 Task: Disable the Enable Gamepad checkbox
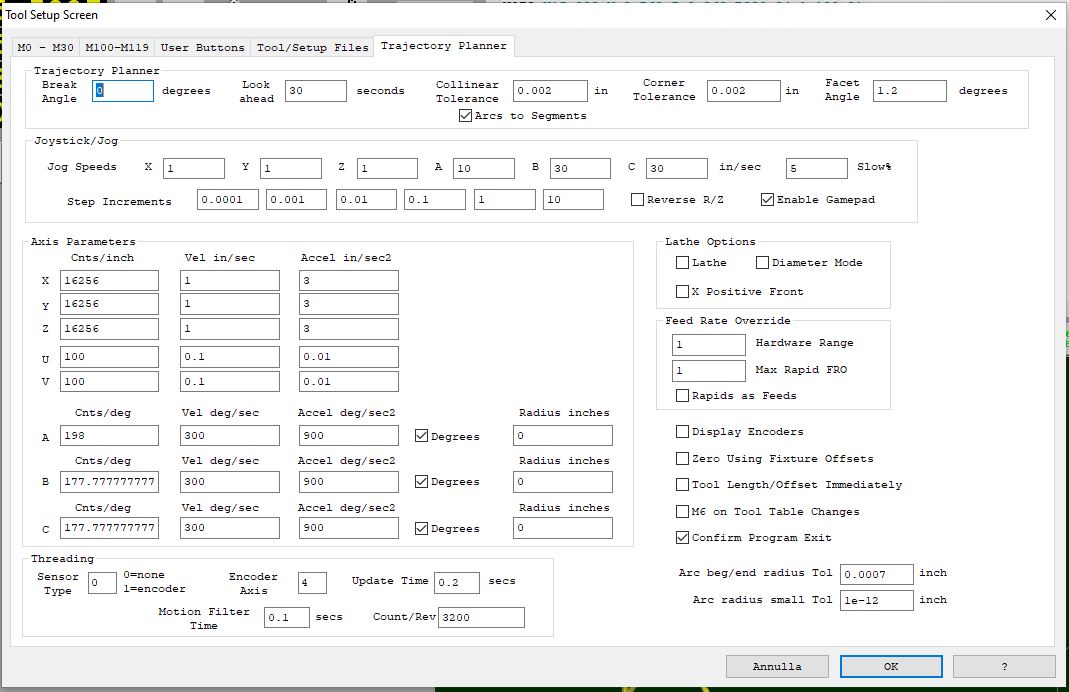pyautogui.click(x=768, y=200)
